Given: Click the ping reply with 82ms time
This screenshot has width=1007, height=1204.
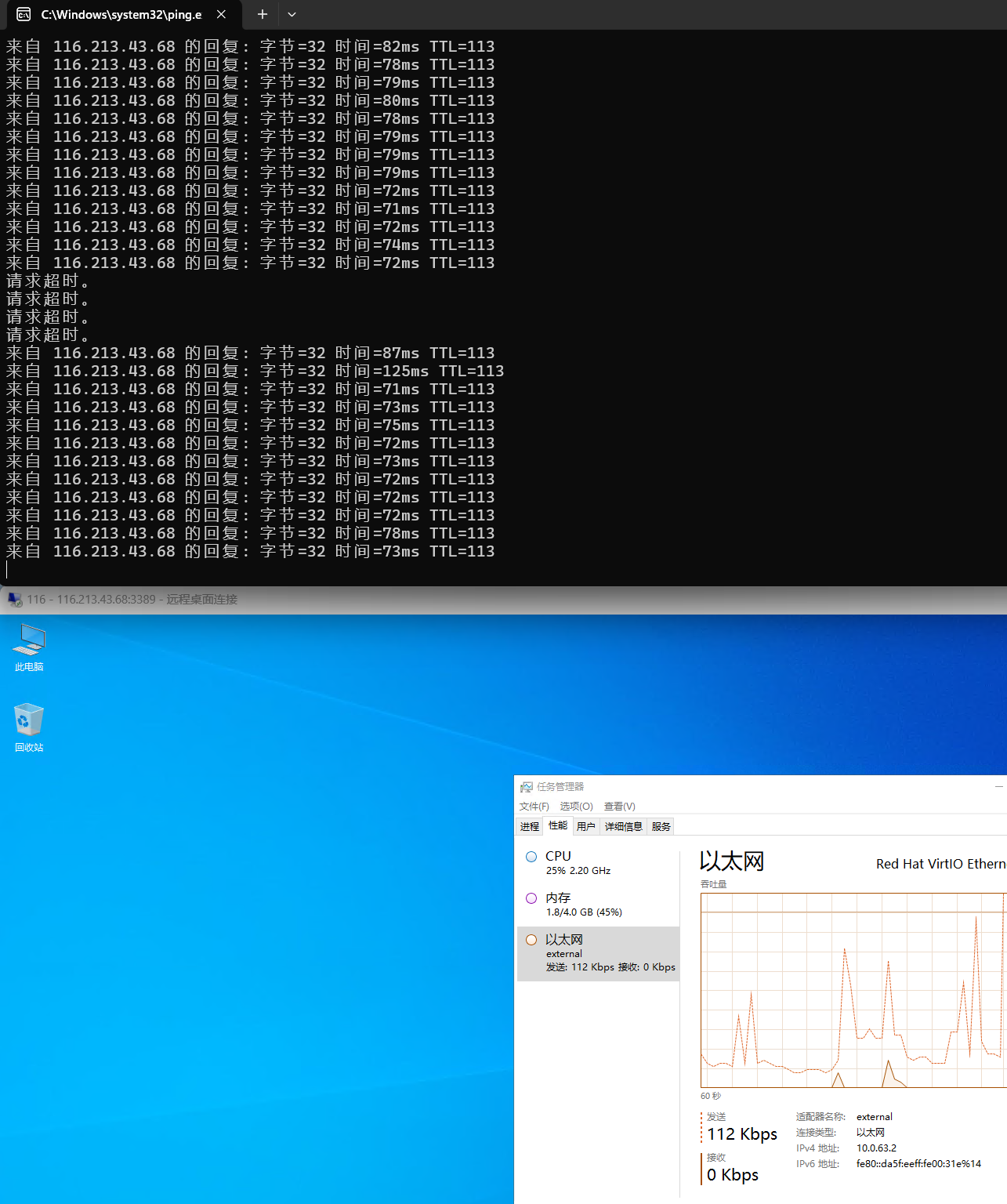Looking at the screenshot, I should click(x=251, y=46).
